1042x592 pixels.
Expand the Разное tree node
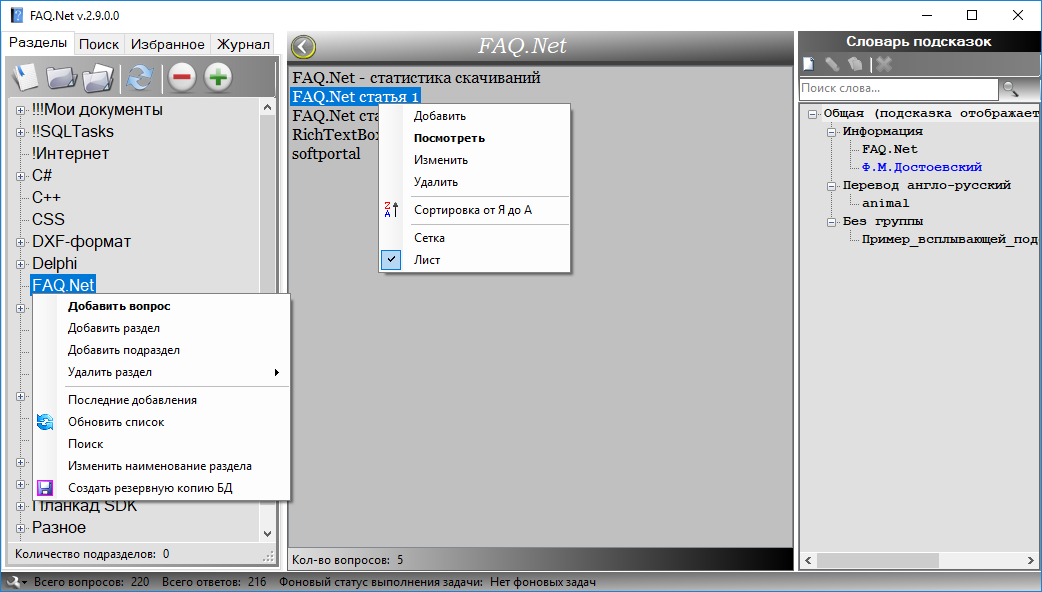pyautogui.click(x=21, y=528)
